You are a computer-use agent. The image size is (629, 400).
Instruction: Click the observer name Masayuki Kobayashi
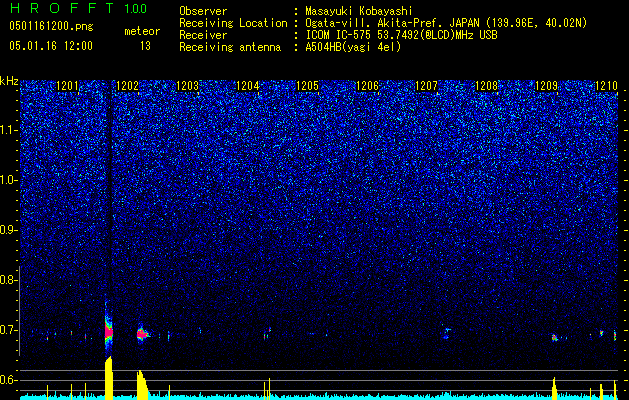click(359, 11)
